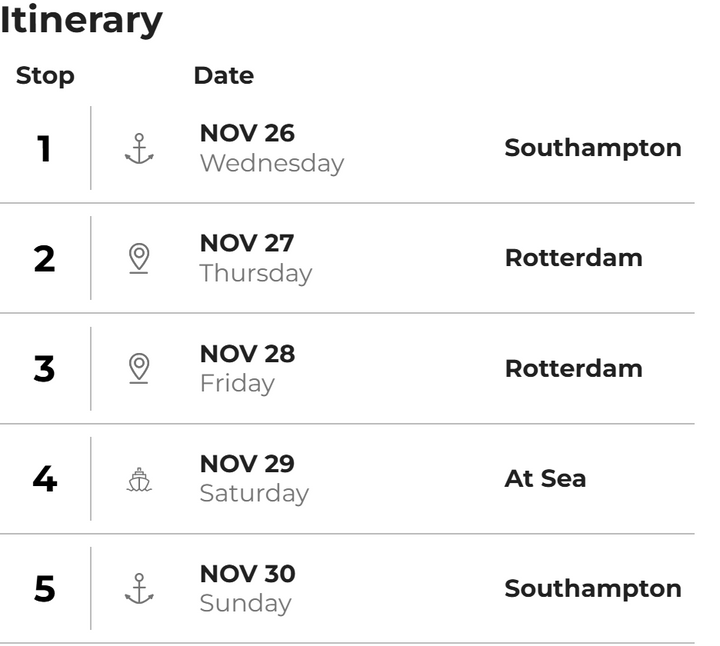Open the Southampton port on Nov 30
Viewport: 720px width, 646px height.
tap(593, 589)
